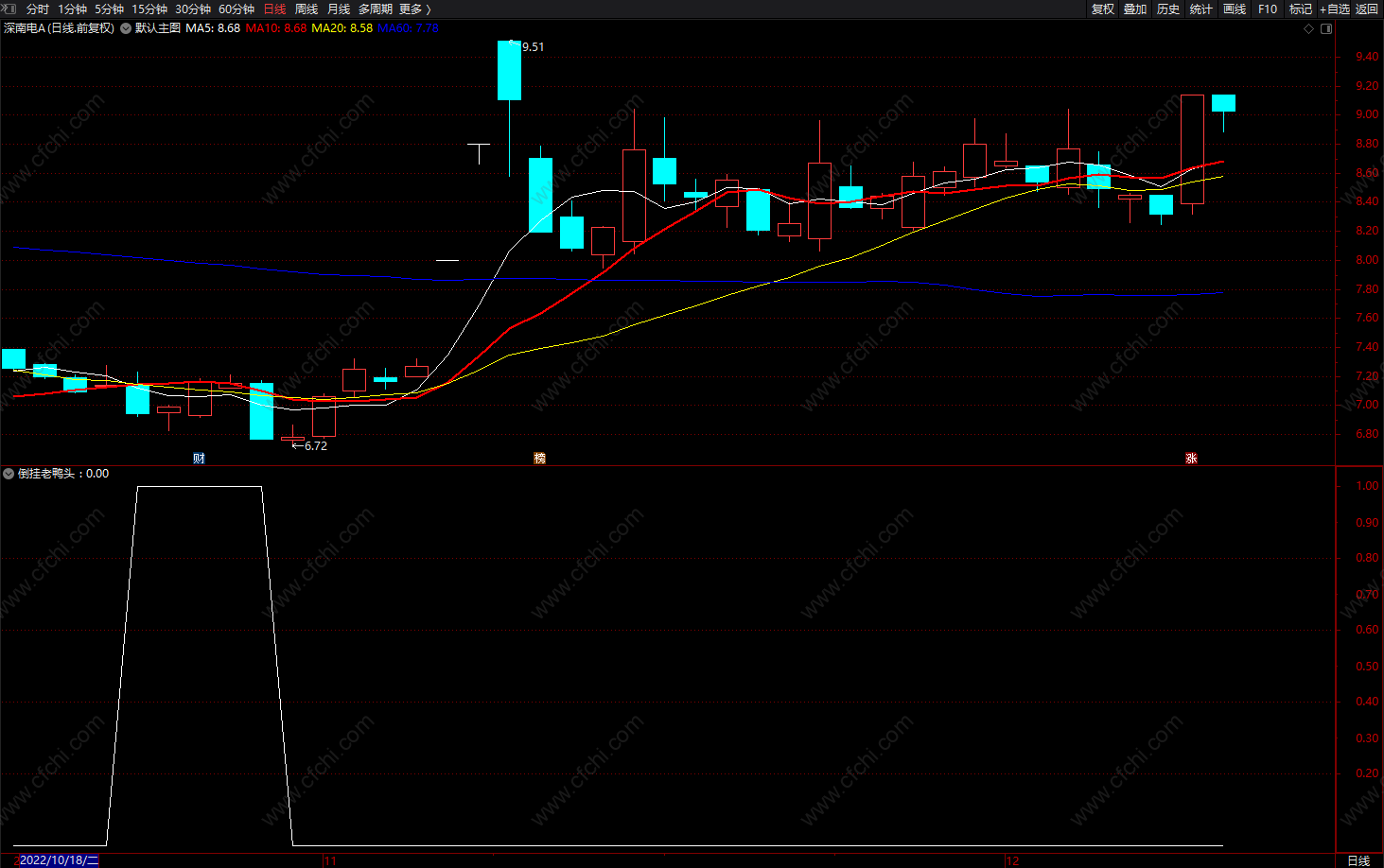Select the 60分钟 period tab

click(237, 9)
